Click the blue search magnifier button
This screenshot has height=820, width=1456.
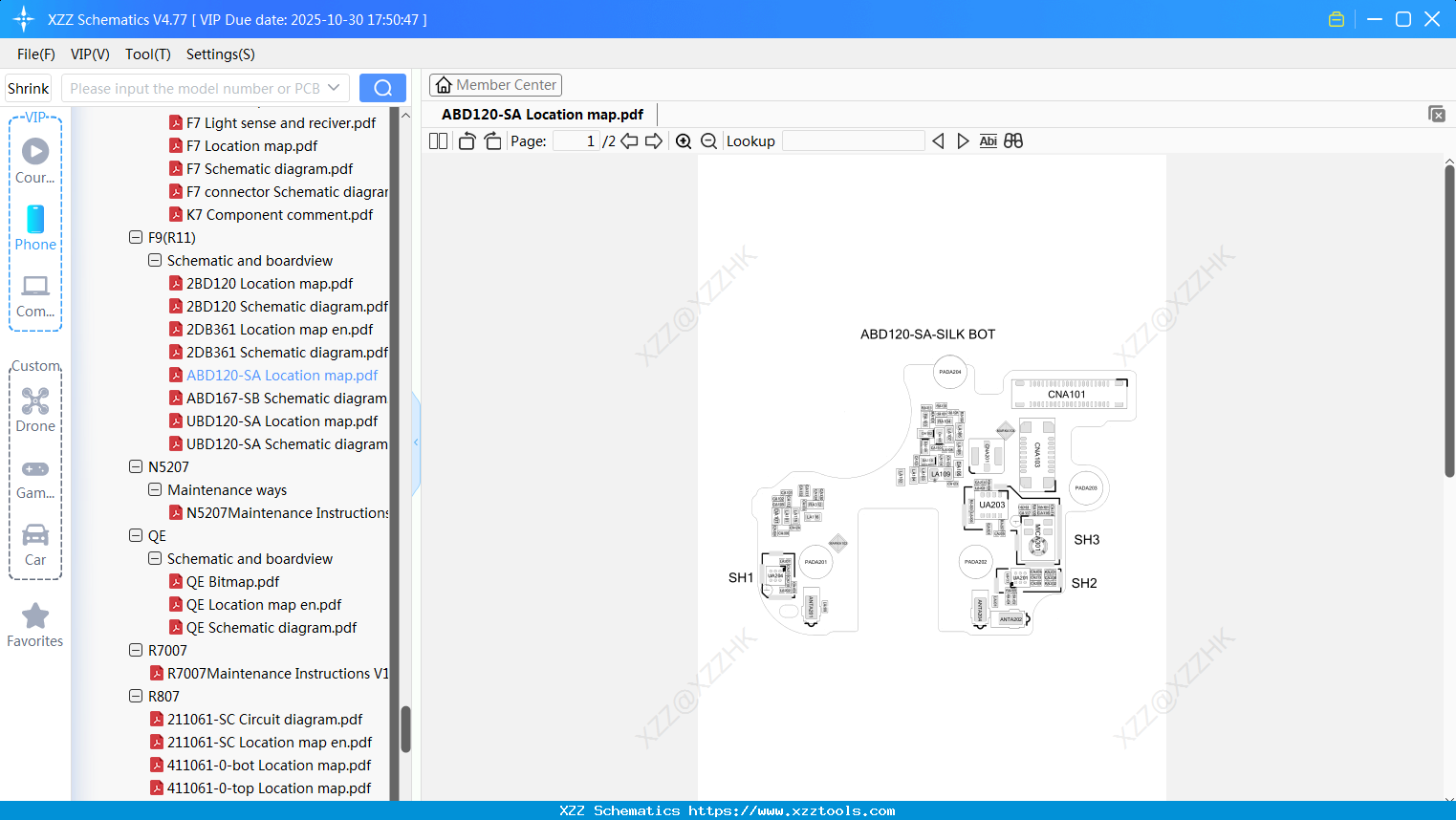[382, 87]
